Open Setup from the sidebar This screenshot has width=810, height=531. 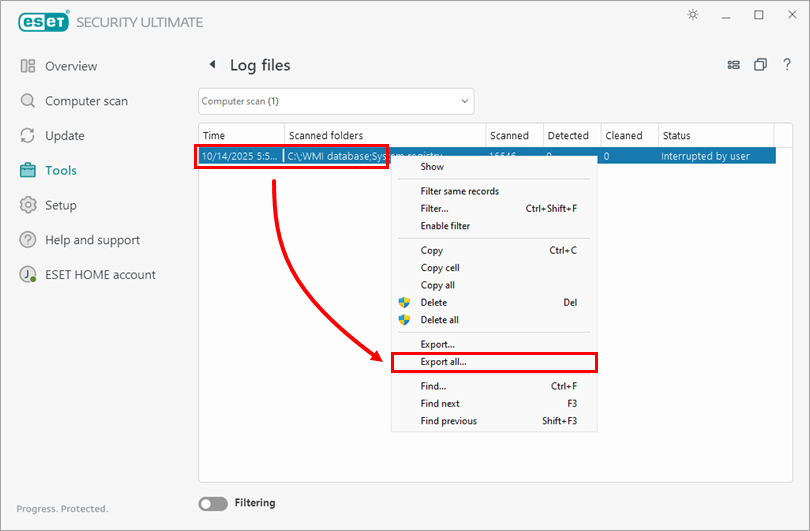click(61, 205)
